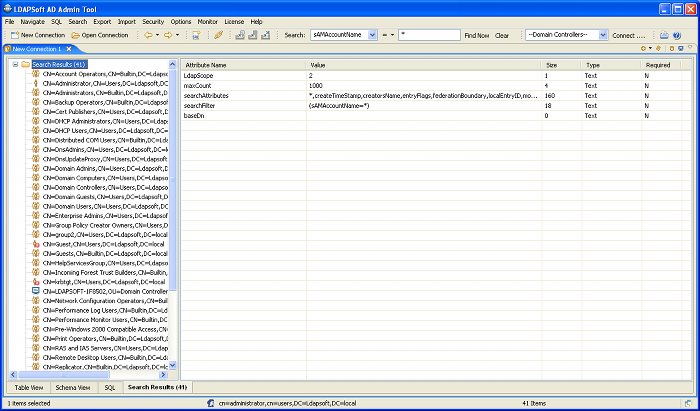Screen dimensions: 700x411
Task: Switch to the Table View tab
Action: click(x=28, y=386)
